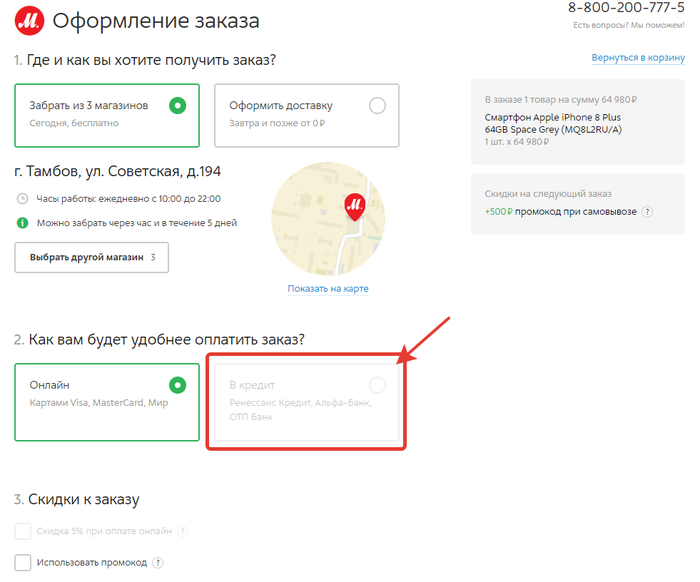
Task: Open help icon next to promo code bonus
Action: click(647, 212)
